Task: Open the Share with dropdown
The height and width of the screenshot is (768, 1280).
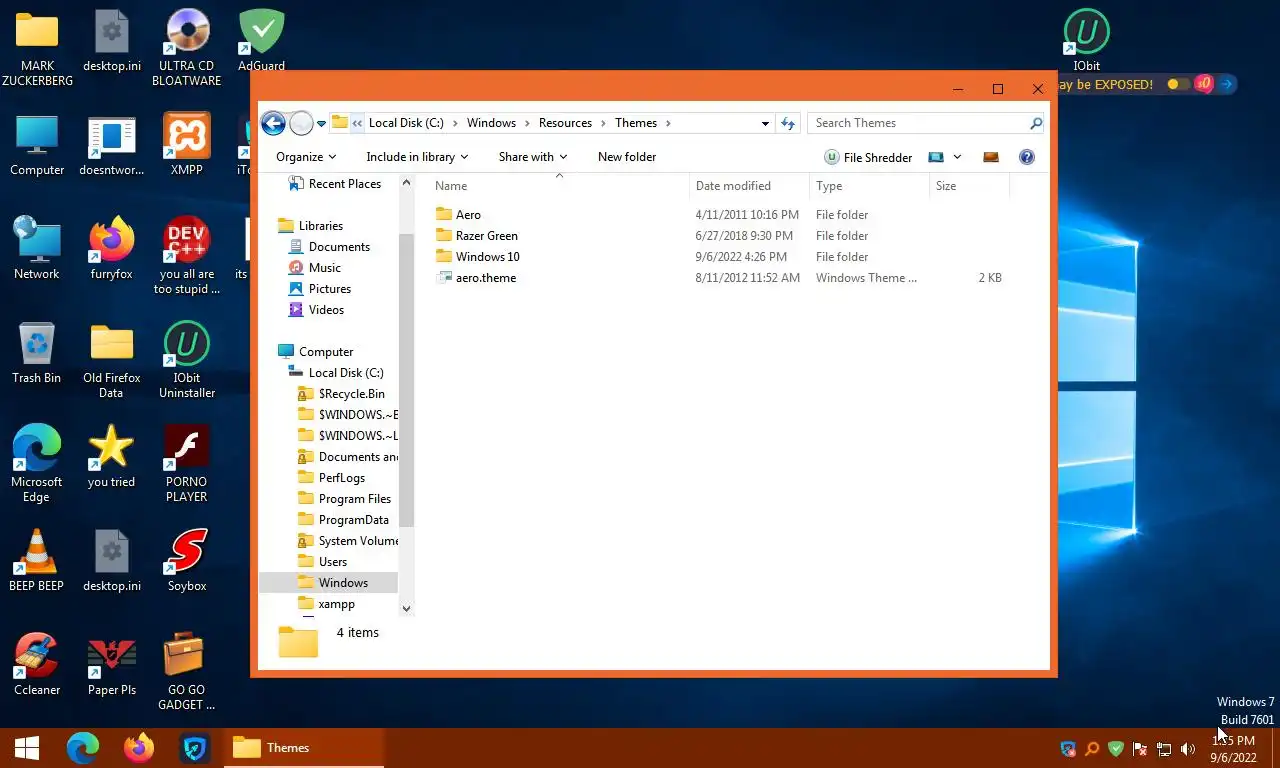Action: point(533,157)
